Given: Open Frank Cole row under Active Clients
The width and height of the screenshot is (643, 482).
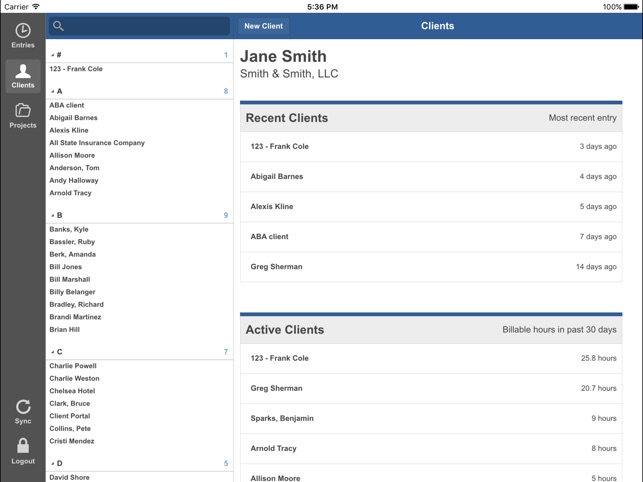Looking at the screenshot, I should 431,358.
